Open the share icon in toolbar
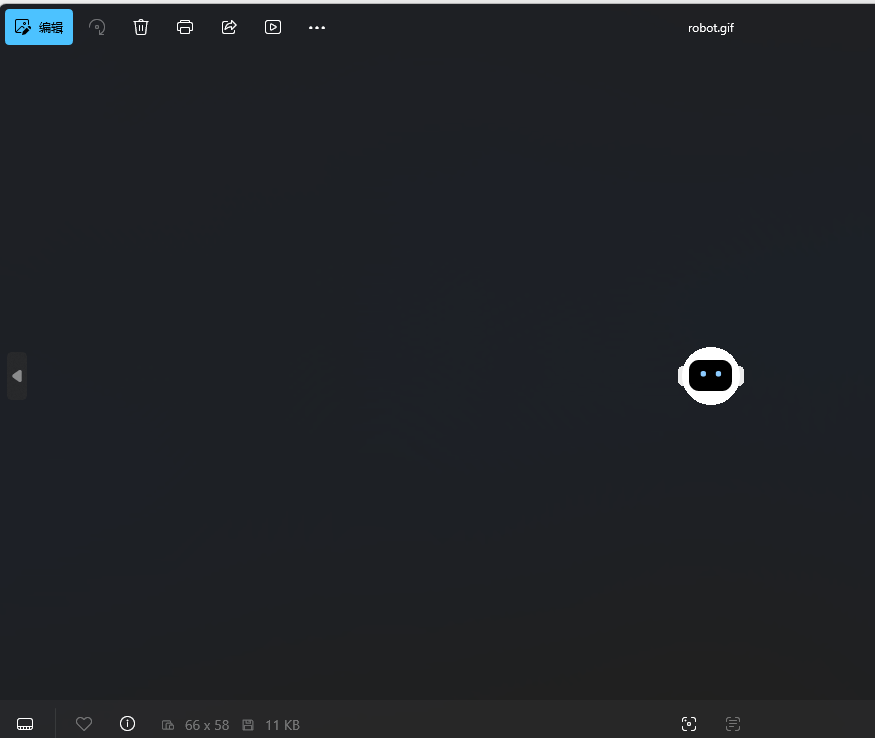The width and height of the screenshot is (875, 738). (x=229, y=27)
